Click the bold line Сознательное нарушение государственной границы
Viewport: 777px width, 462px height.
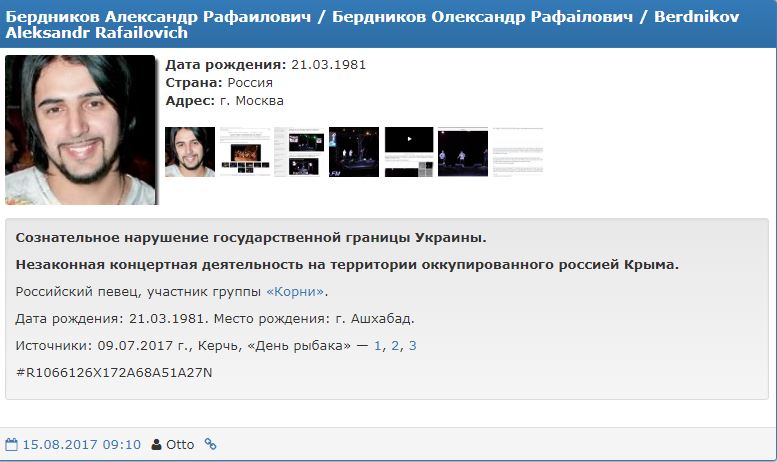[251, 238]
